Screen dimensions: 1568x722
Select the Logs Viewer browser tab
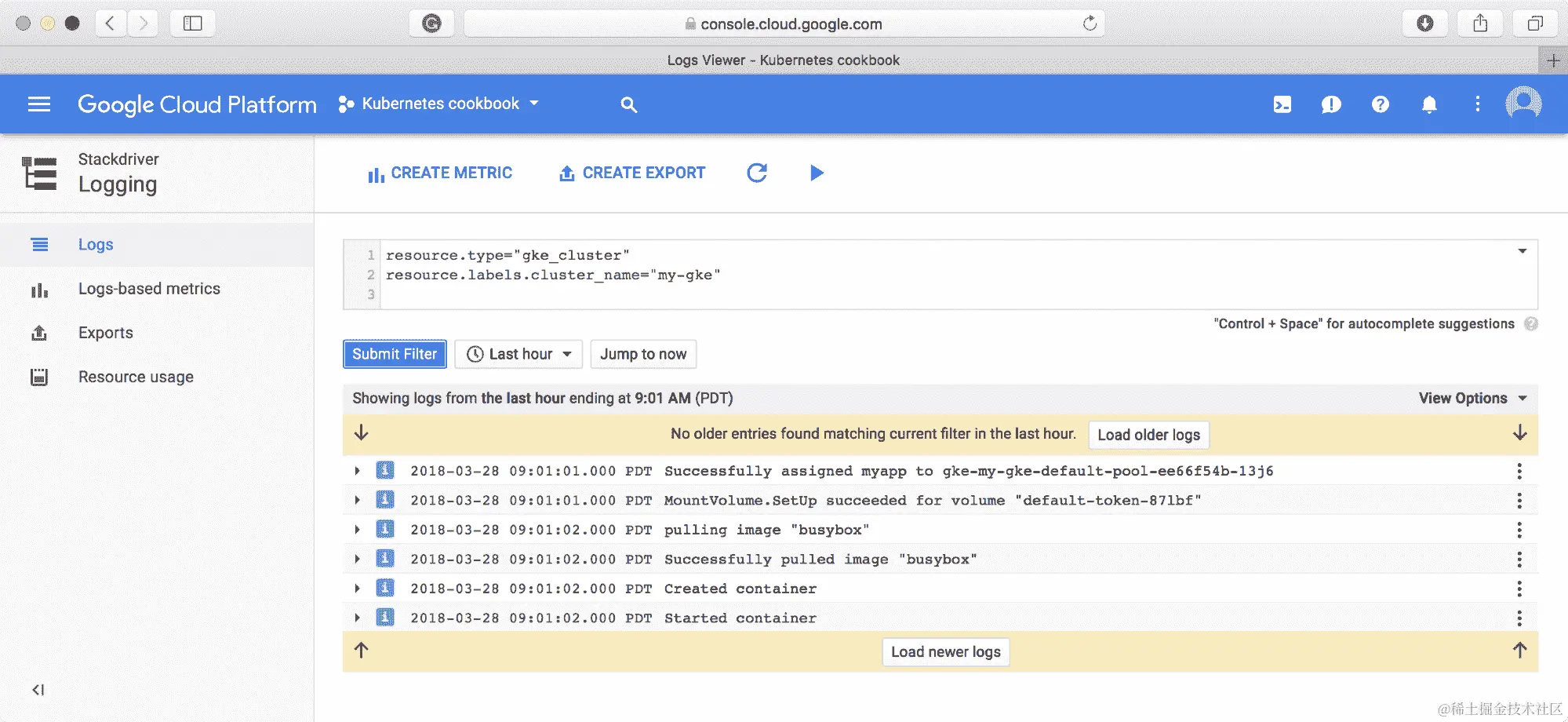pyautogui.click(x=783, y=60)
